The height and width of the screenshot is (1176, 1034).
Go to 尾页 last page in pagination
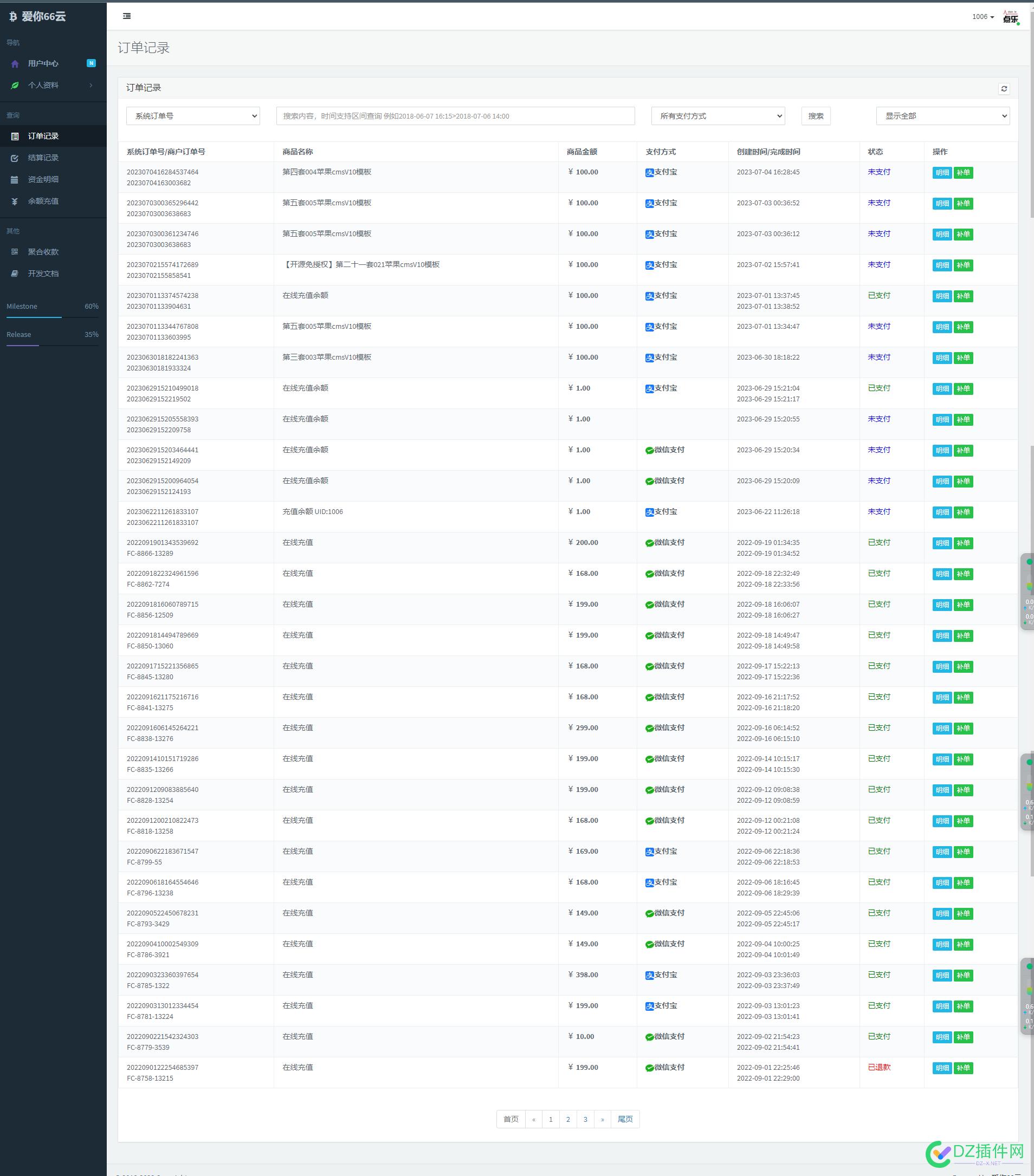click(x=625, y=1119)
